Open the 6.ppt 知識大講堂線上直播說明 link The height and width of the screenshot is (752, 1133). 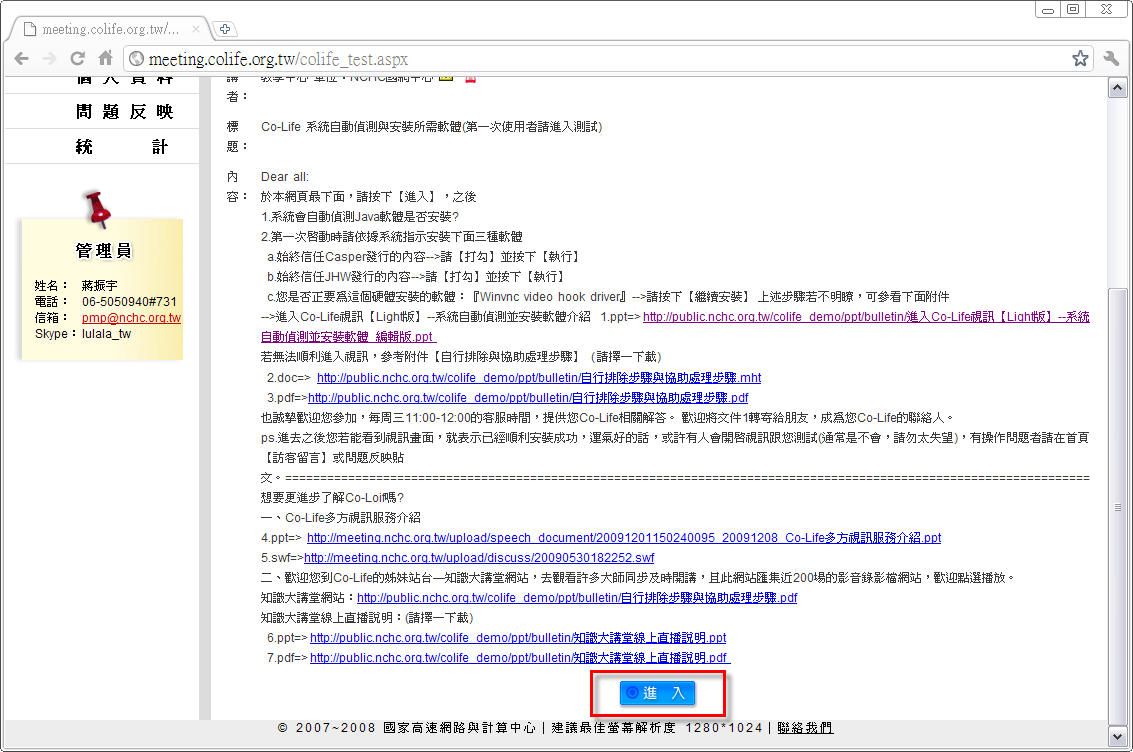518,638
